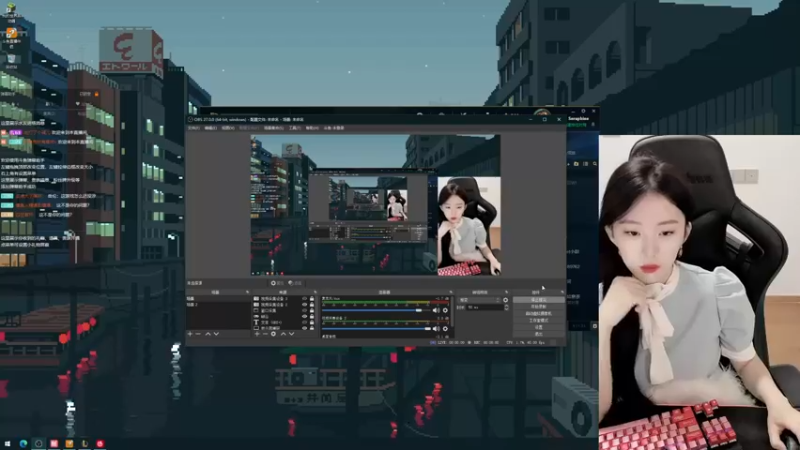Screen dimensions: 800x450
Task: Click the Stop Streaming button in Controls
Action: coord(538,300)
